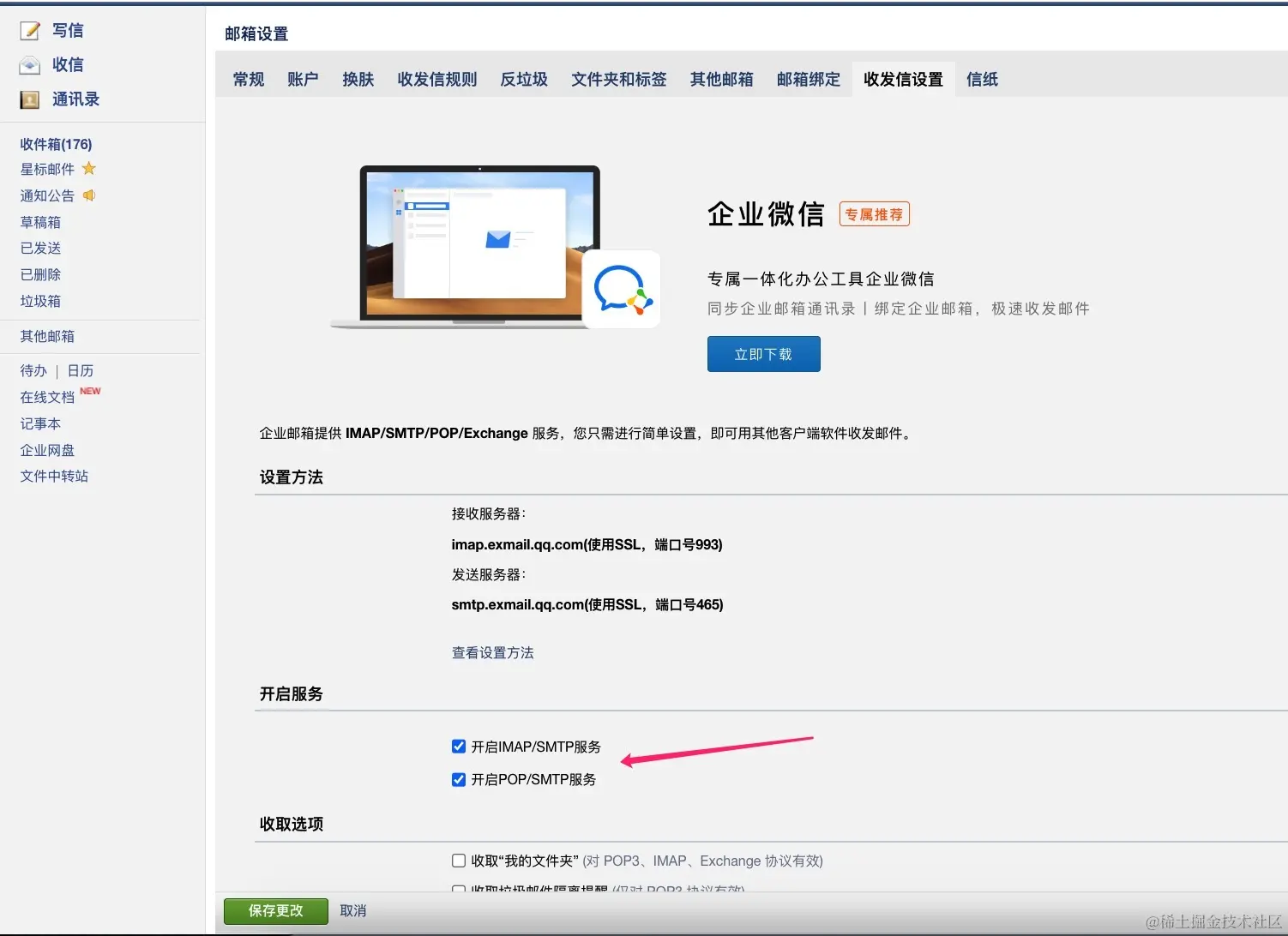This screenshot has height=936, width=1288.
Task: Open the 草稿箱 folder
Action: click(40, 222)
